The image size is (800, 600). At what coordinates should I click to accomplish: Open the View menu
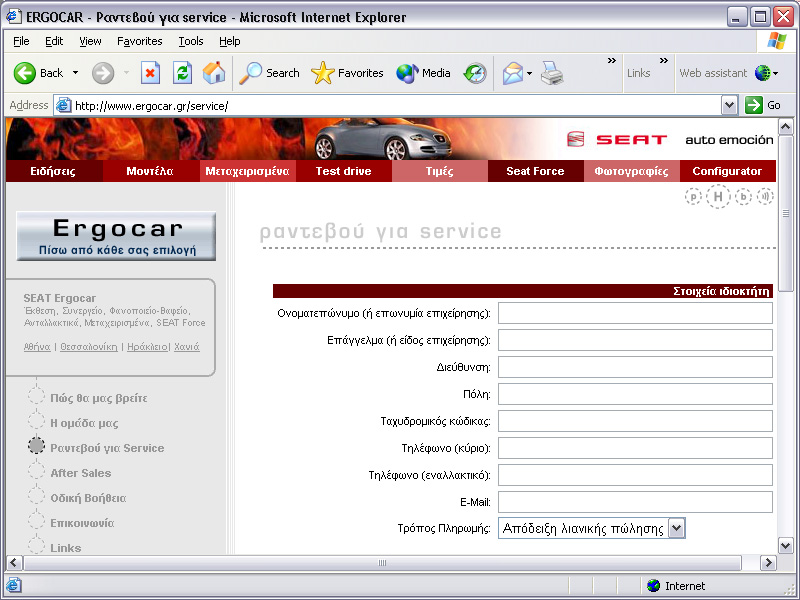90,41
